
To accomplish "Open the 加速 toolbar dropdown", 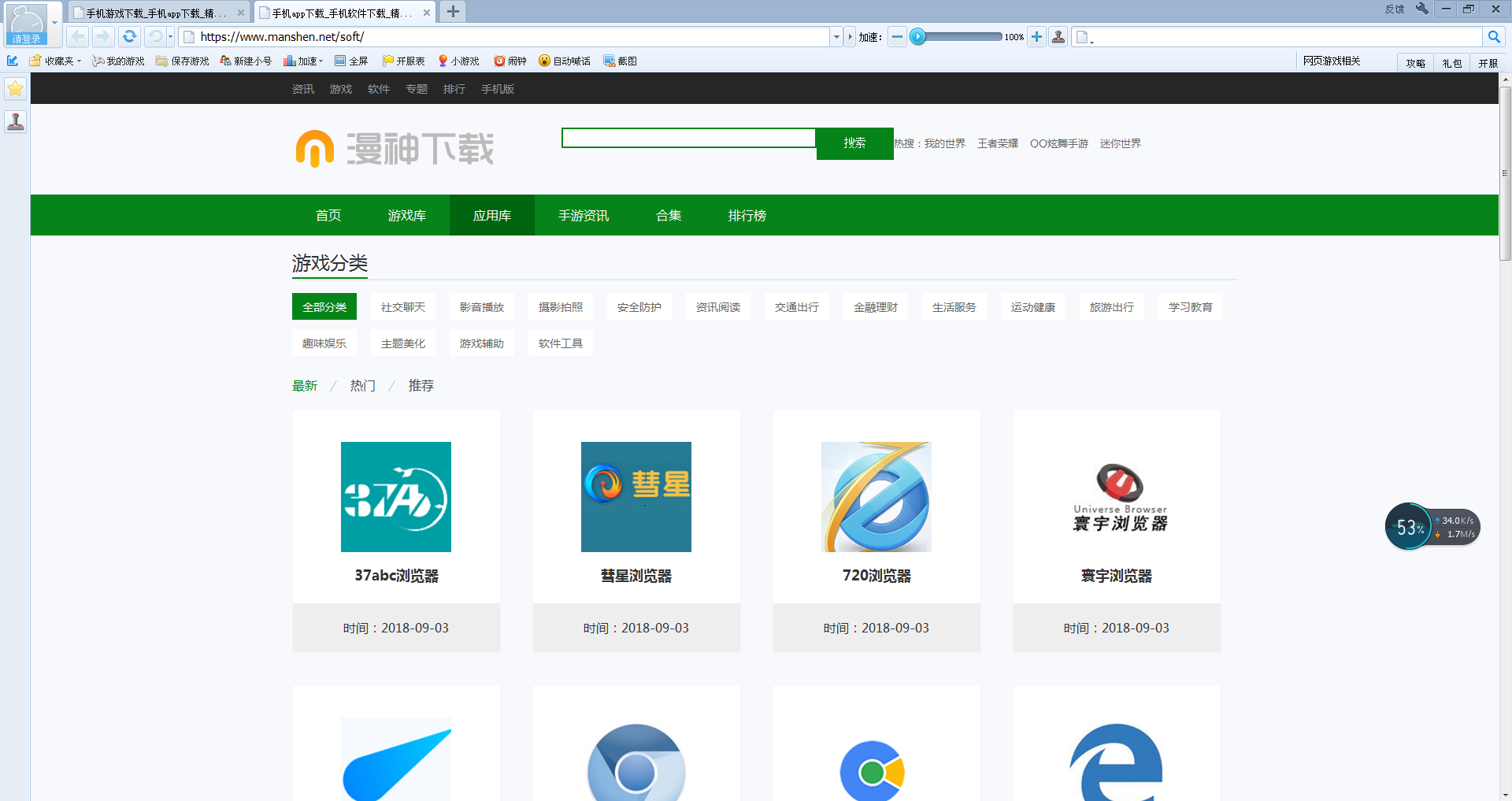I will point(303,61).
